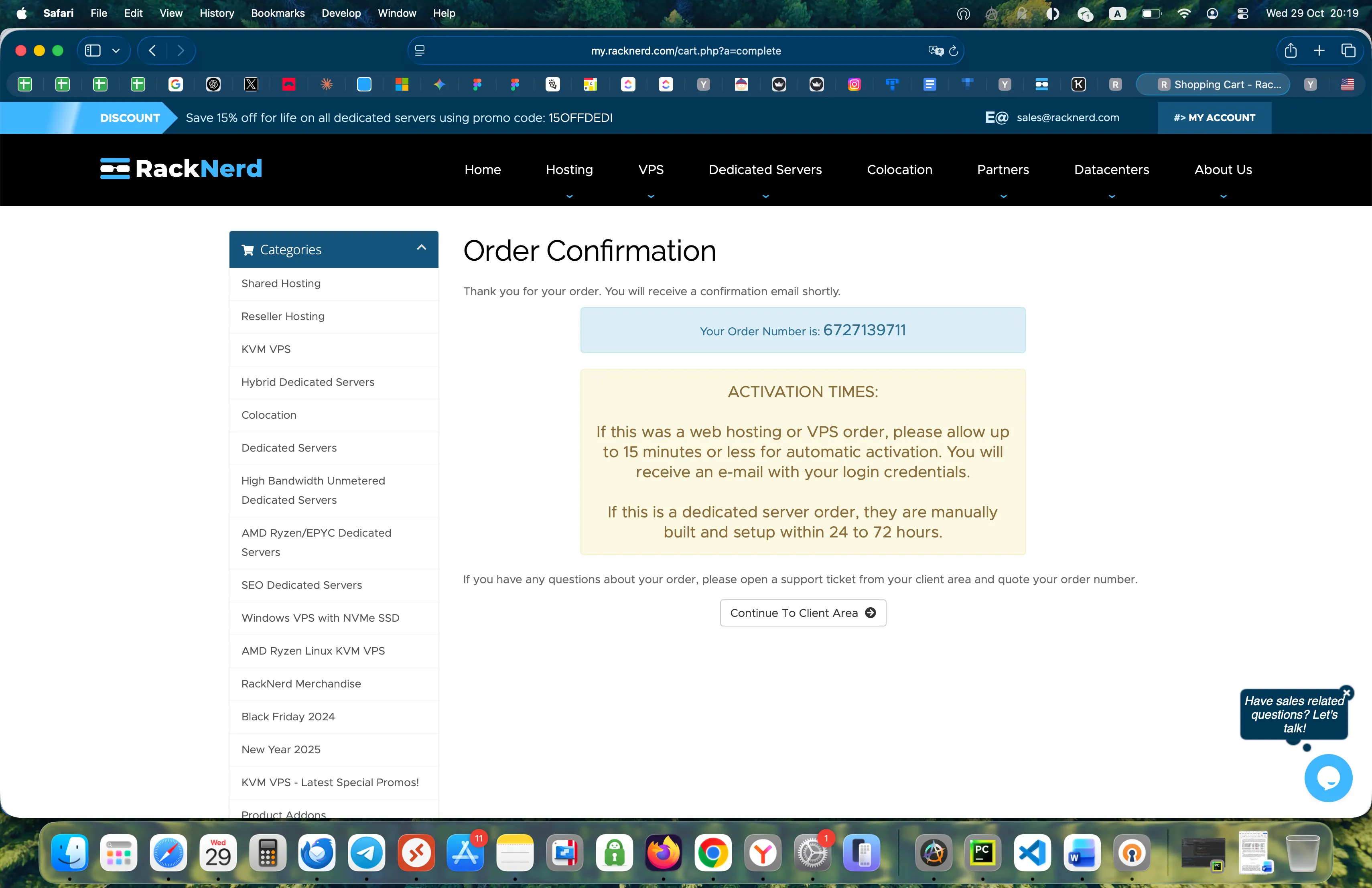This screenshot has height=888, width=1372.
Task: Open Calculator from the Dock
Action: pyautogui.click(x=268, y=853)
